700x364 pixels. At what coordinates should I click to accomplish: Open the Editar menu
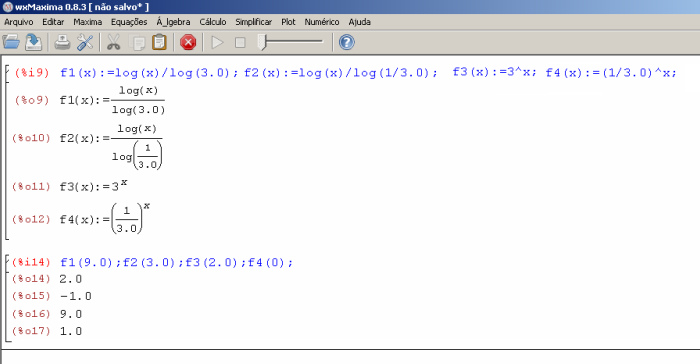tap(53, 22)
